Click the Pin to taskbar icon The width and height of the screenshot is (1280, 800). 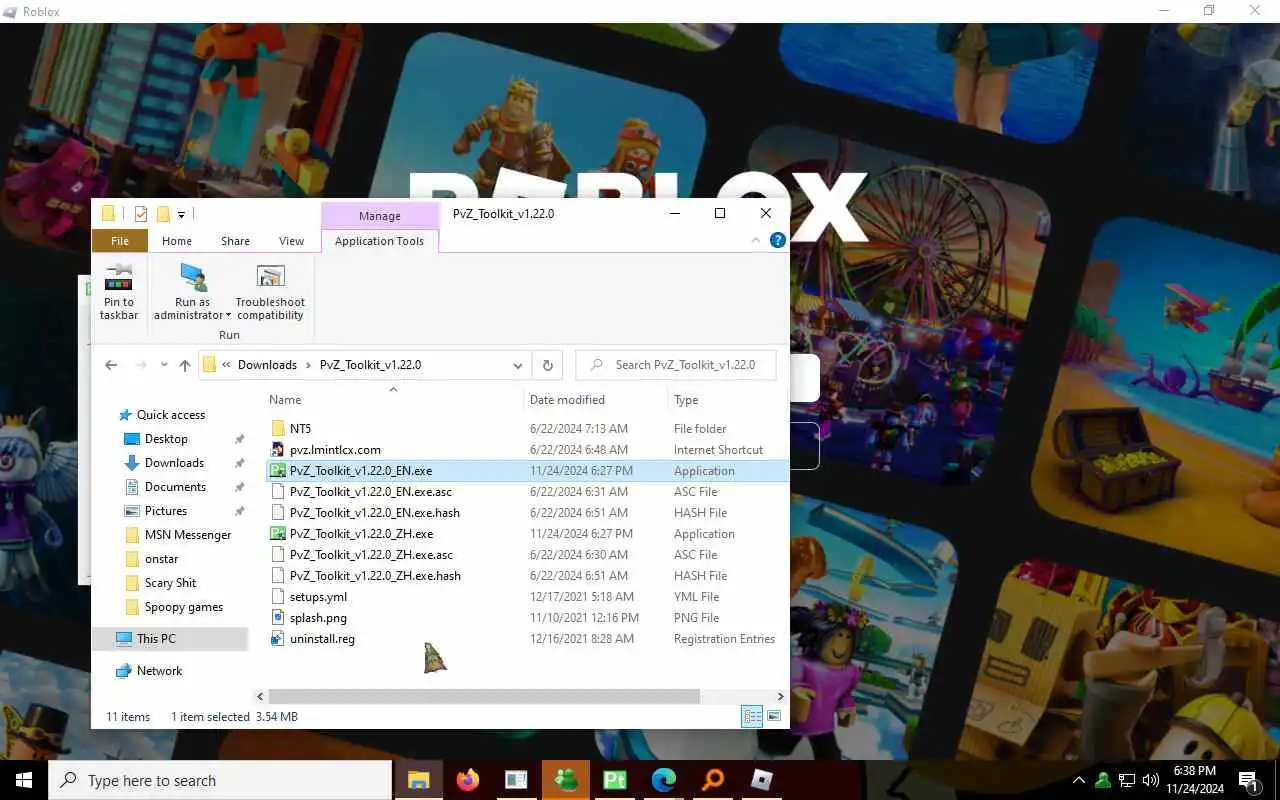point(118,278)
